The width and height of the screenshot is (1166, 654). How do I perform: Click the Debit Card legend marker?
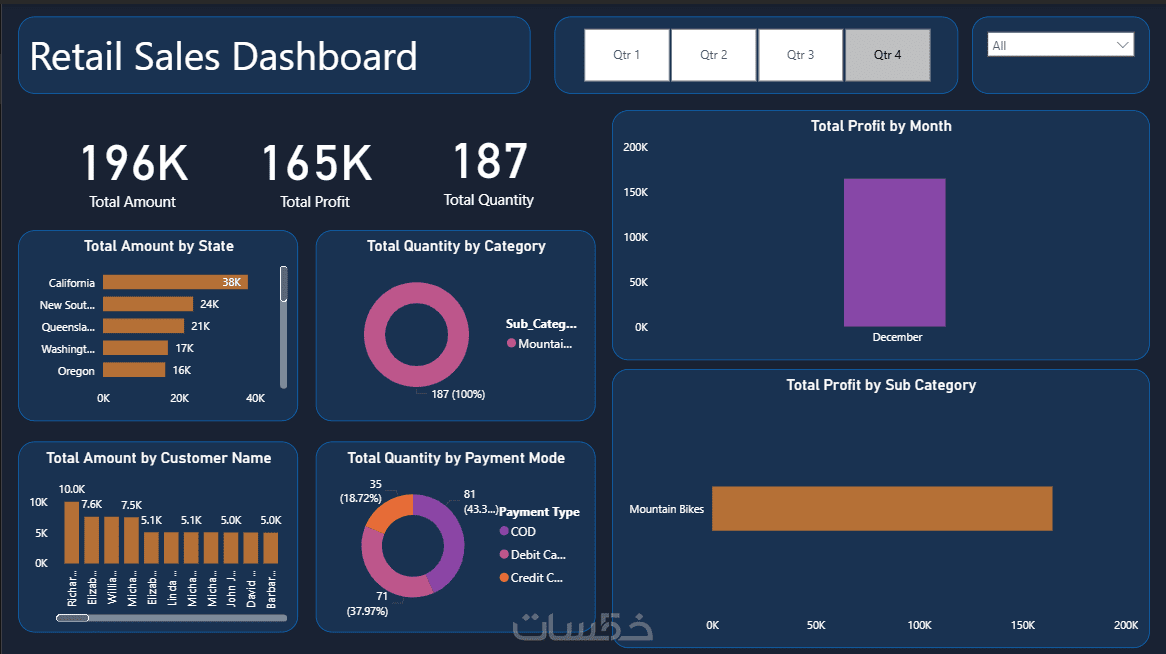click(504, 554)
